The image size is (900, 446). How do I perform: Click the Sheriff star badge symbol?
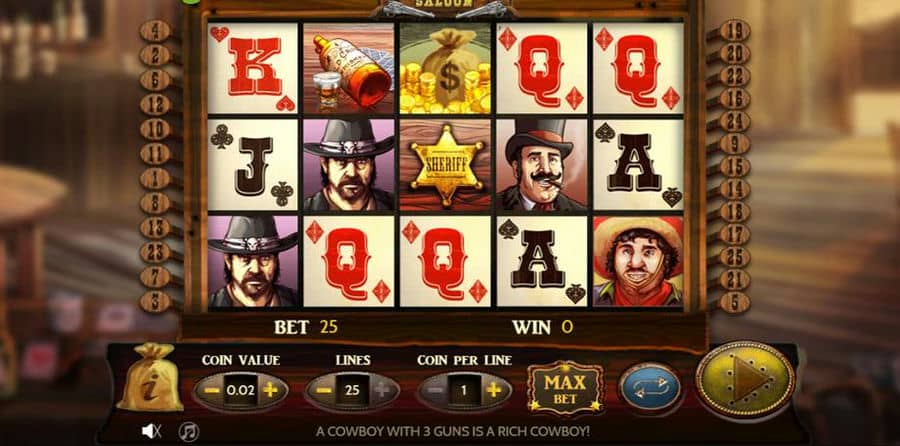pyautogui.click(x=445, y=165)
